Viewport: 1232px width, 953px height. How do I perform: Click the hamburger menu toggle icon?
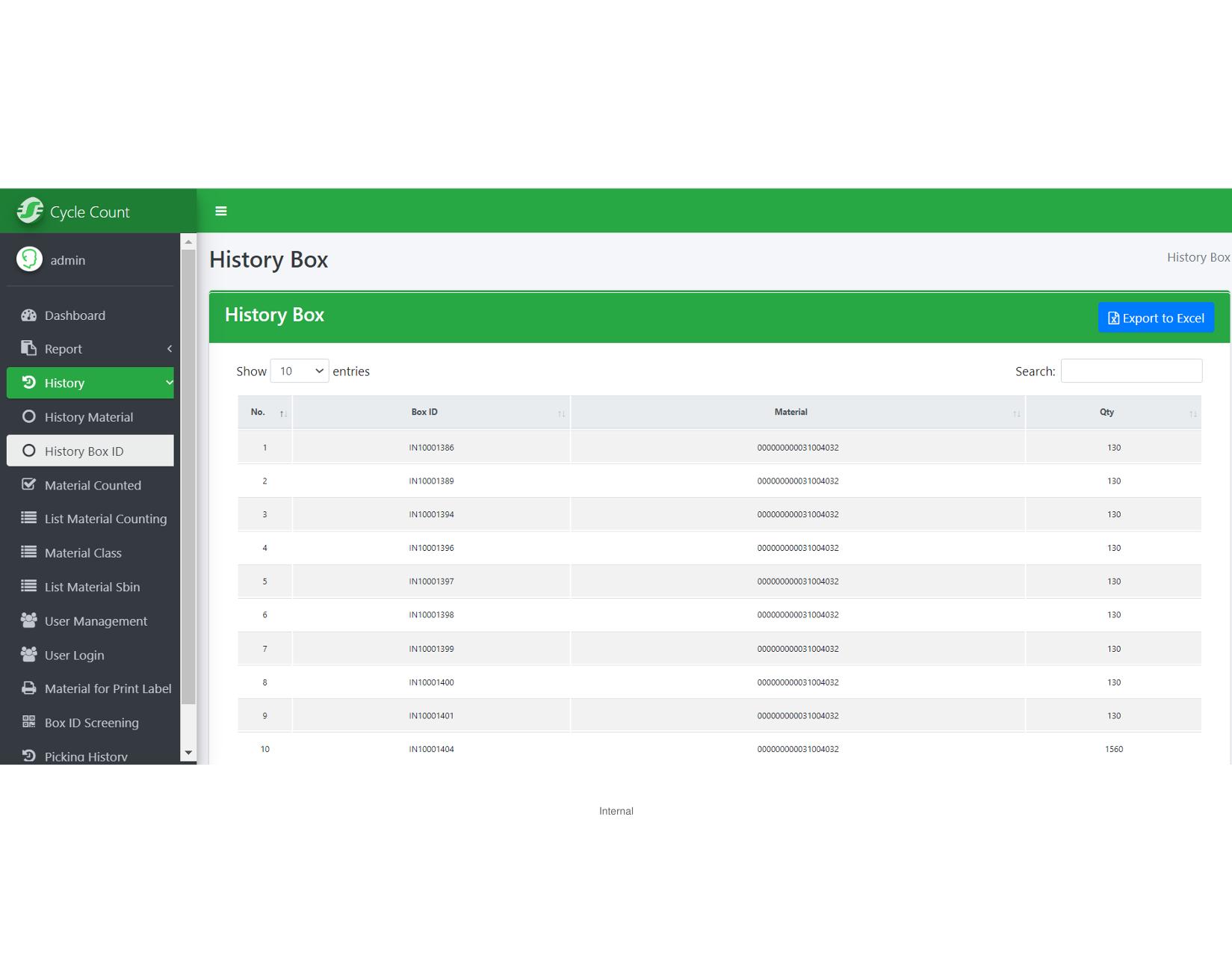(220, 211)
